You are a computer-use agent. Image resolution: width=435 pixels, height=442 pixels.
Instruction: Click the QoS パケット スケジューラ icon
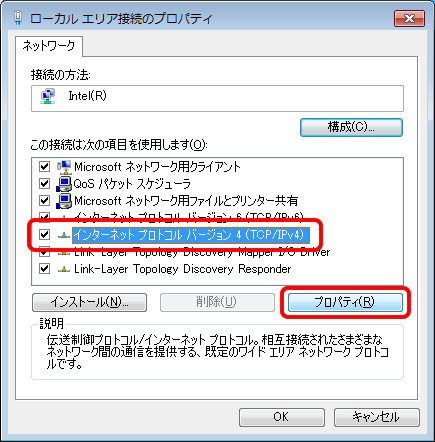[x=64, y=184]
